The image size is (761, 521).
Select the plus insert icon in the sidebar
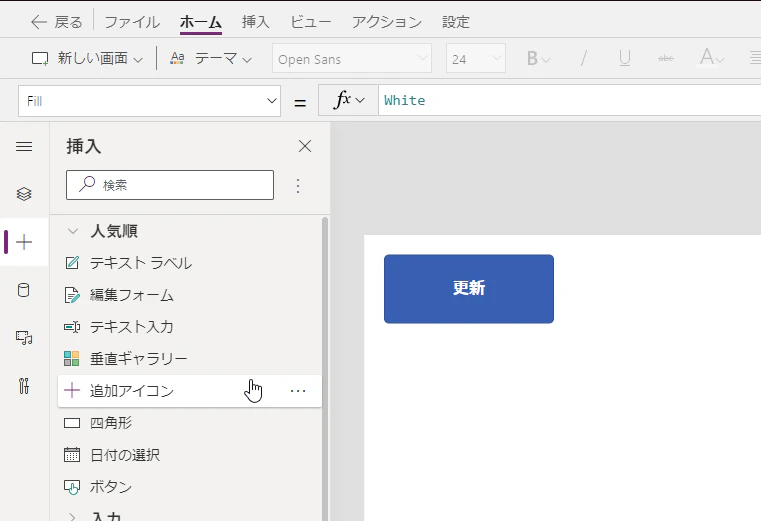click(24, 242)
